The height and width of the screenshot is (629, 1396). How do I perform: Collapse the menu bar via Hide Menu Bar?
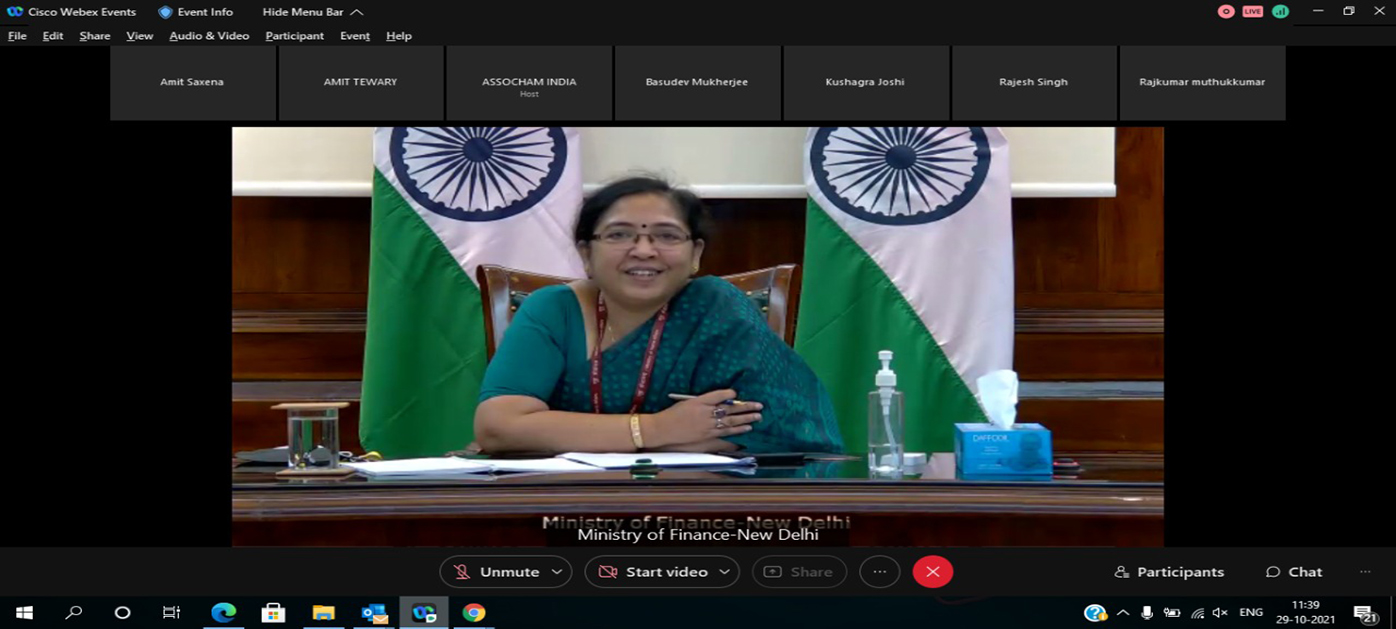pos(312,12)
